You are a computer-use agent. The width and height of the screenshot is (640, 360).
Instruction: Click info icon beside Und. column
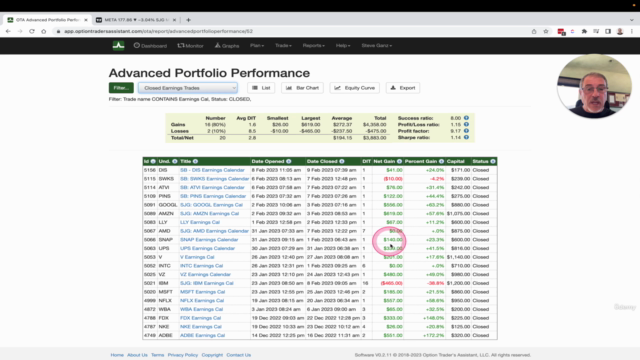pyautogui.click(x=175, y=161)
